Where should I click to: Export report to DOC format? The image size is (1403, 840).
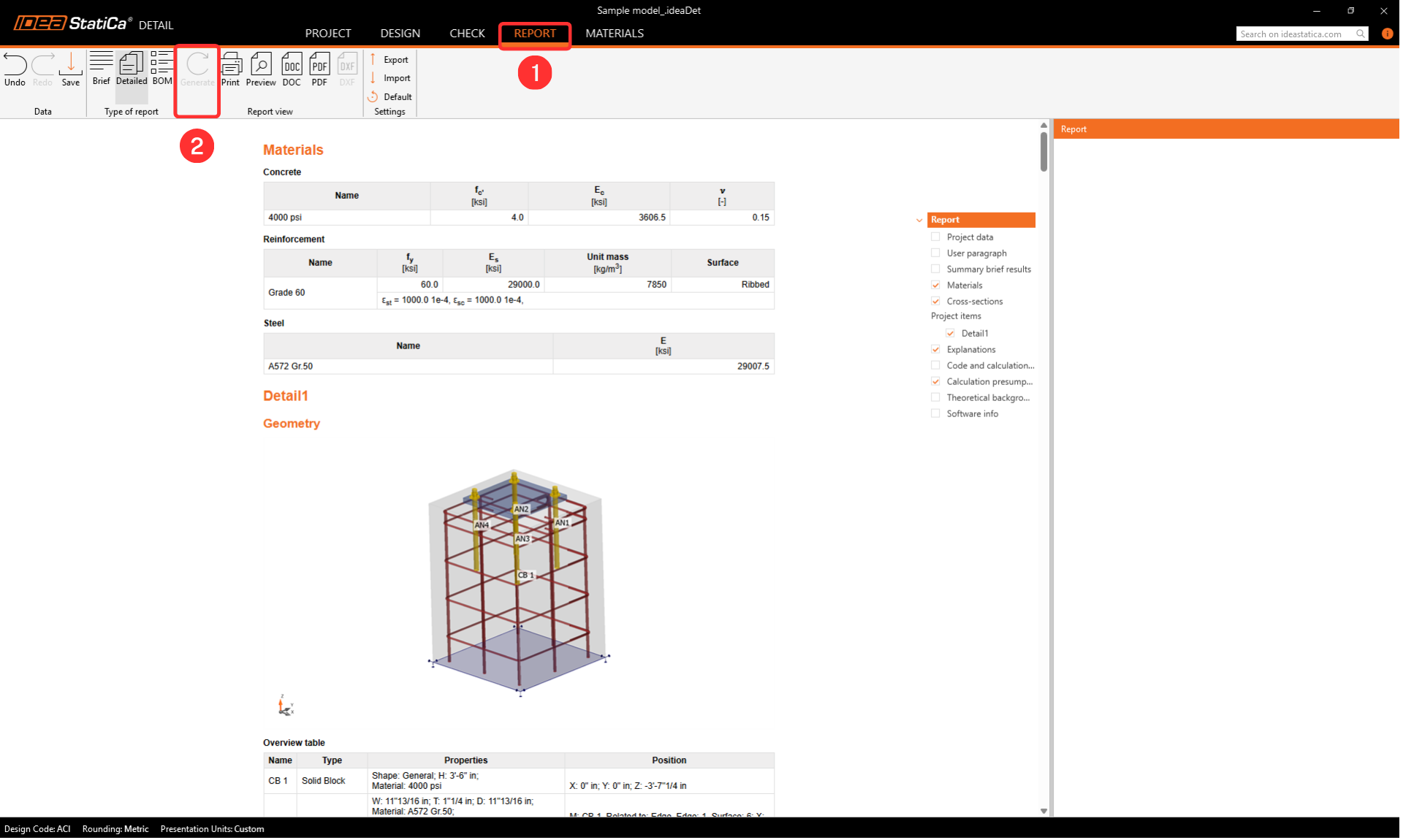coord(292,66)
